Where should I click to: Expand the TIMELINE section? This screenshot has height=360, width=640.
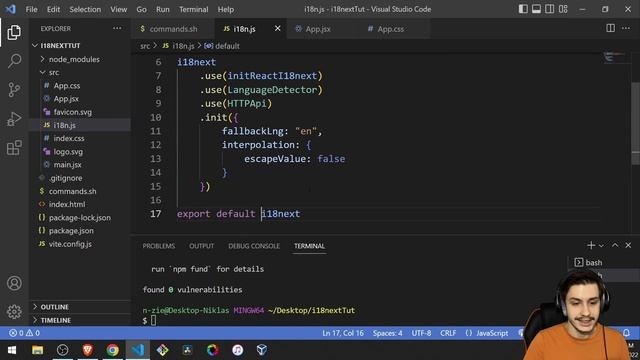tap(51, 320)
